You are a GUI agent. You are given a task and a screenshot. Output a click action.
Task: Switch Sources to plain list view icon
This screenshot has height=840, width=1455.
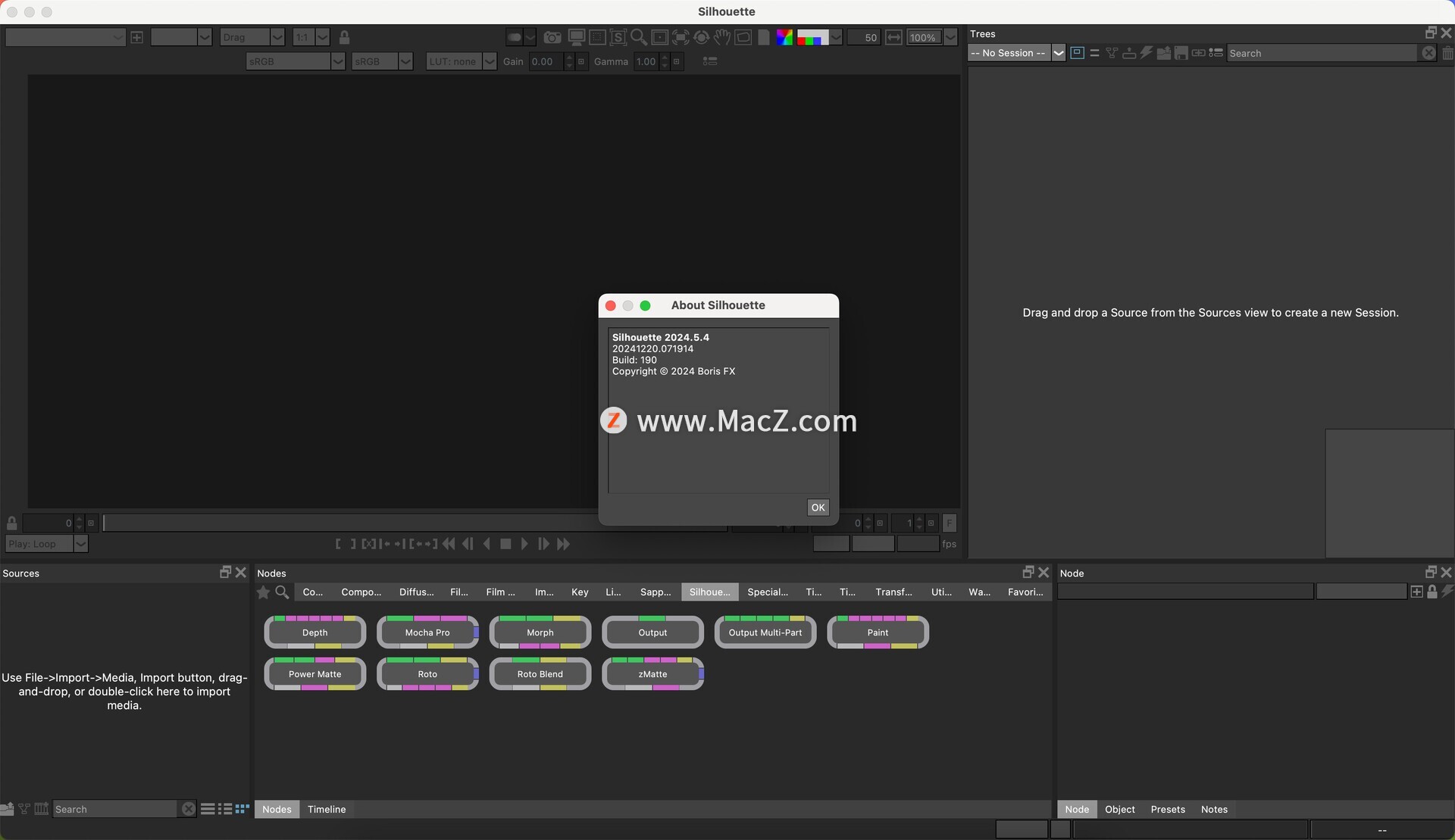pos(208,809)
